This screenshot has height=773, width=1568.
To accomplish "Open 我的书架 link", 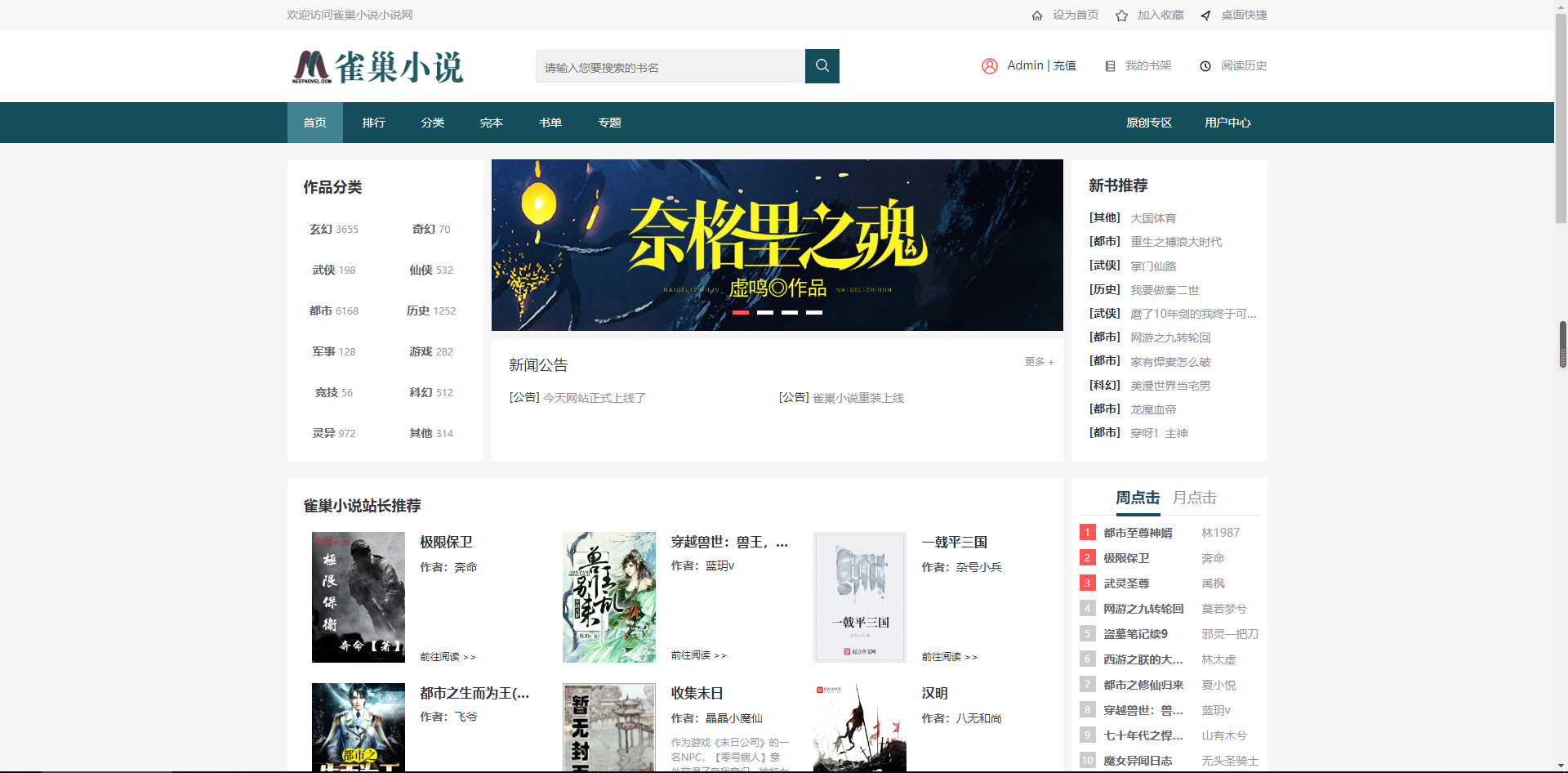I will click(1148, 65).
